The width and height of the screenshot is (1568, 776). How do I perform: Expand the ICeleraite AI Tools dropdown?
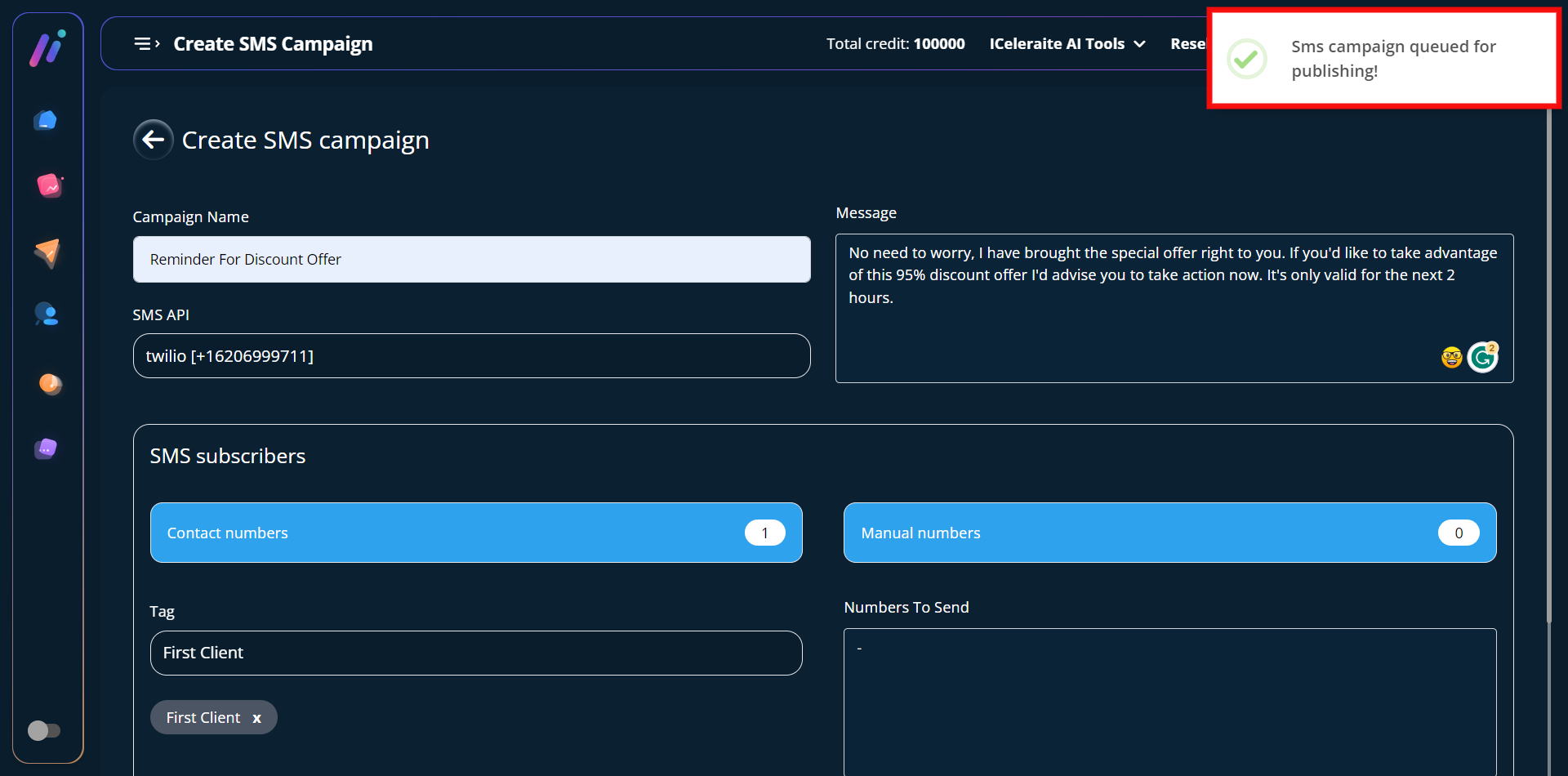pos(1067,44)
